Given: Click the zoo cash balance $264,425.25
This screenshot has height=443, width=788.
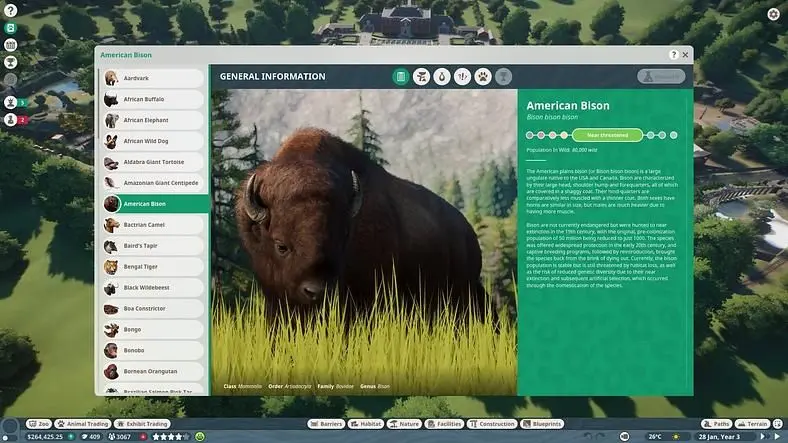Looking at the screenshot, I should pos(45,437).
